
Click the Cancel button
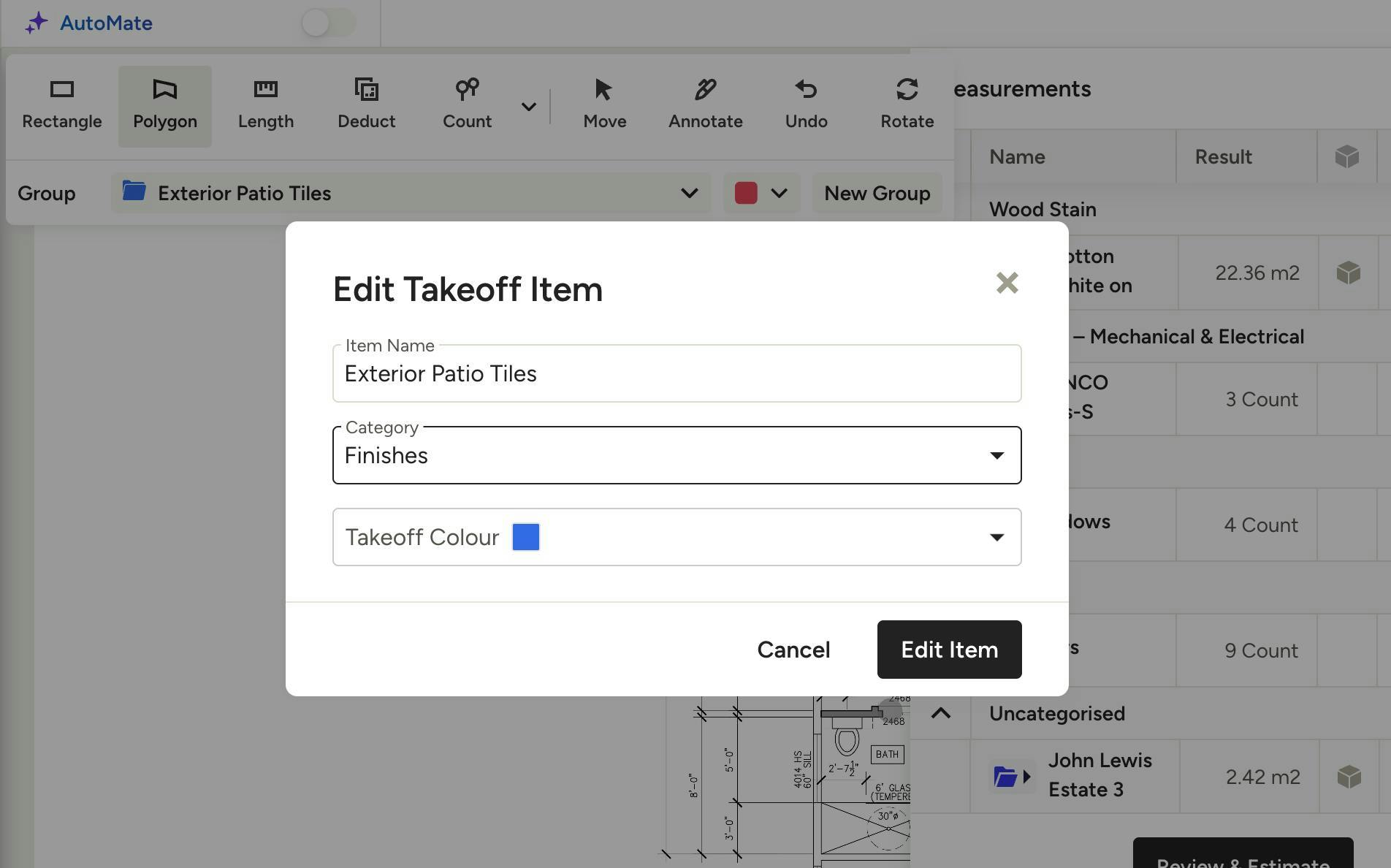coord(793,650)
